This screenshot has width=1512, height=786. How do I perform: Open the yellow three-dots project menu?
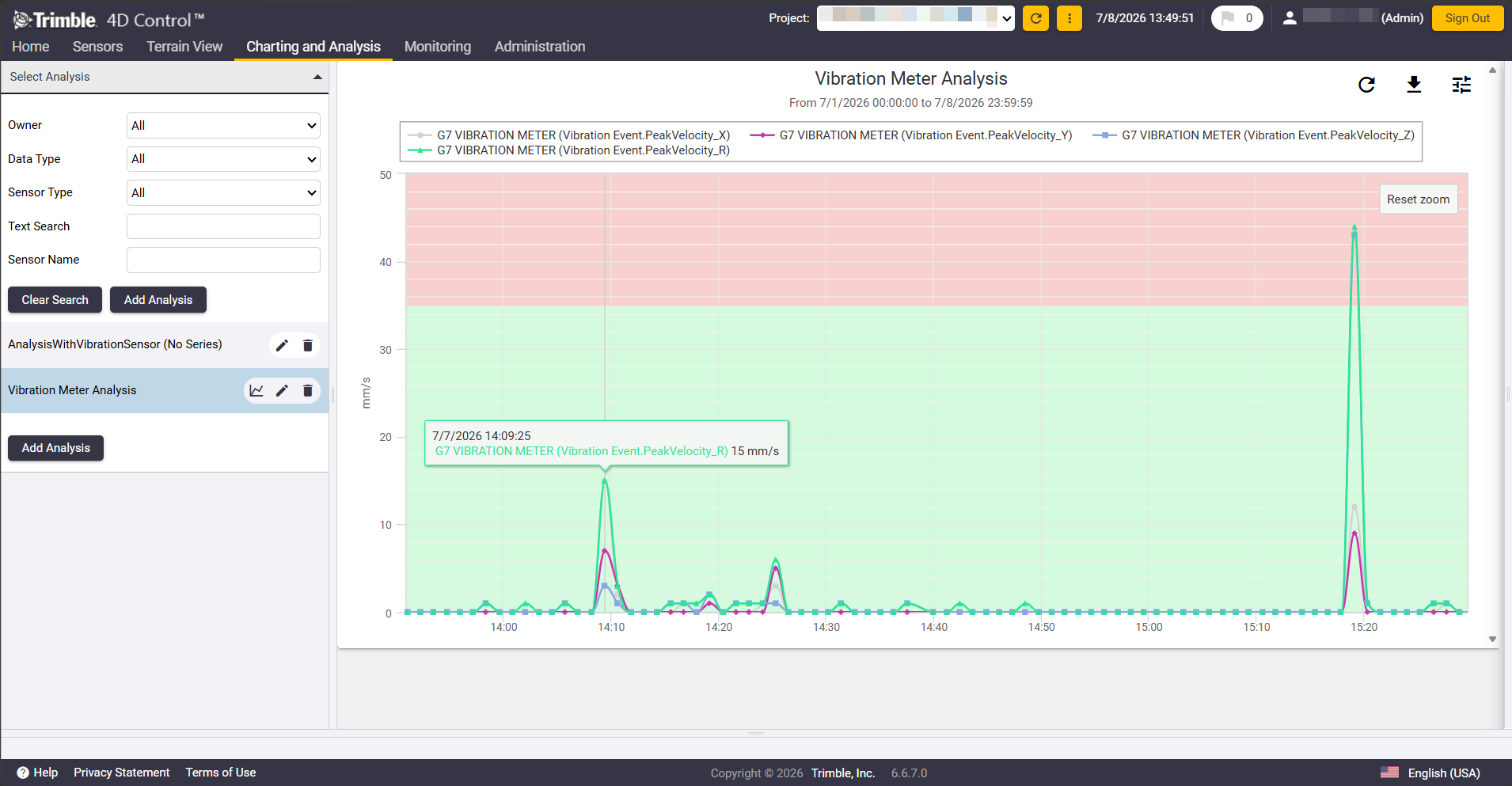(1069, 18)
